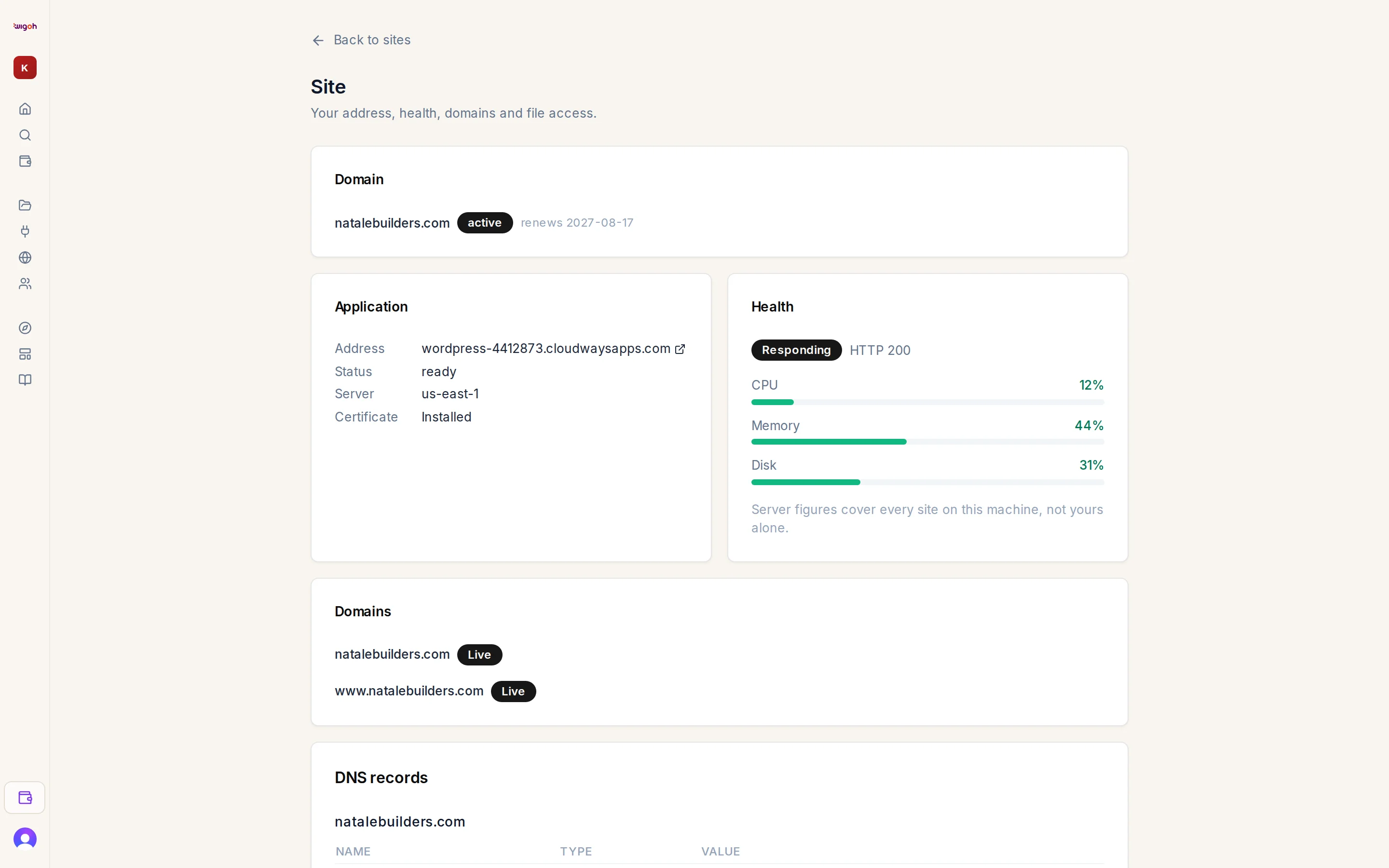Click the upper wallet icon in sidebar

pos(25,162)
